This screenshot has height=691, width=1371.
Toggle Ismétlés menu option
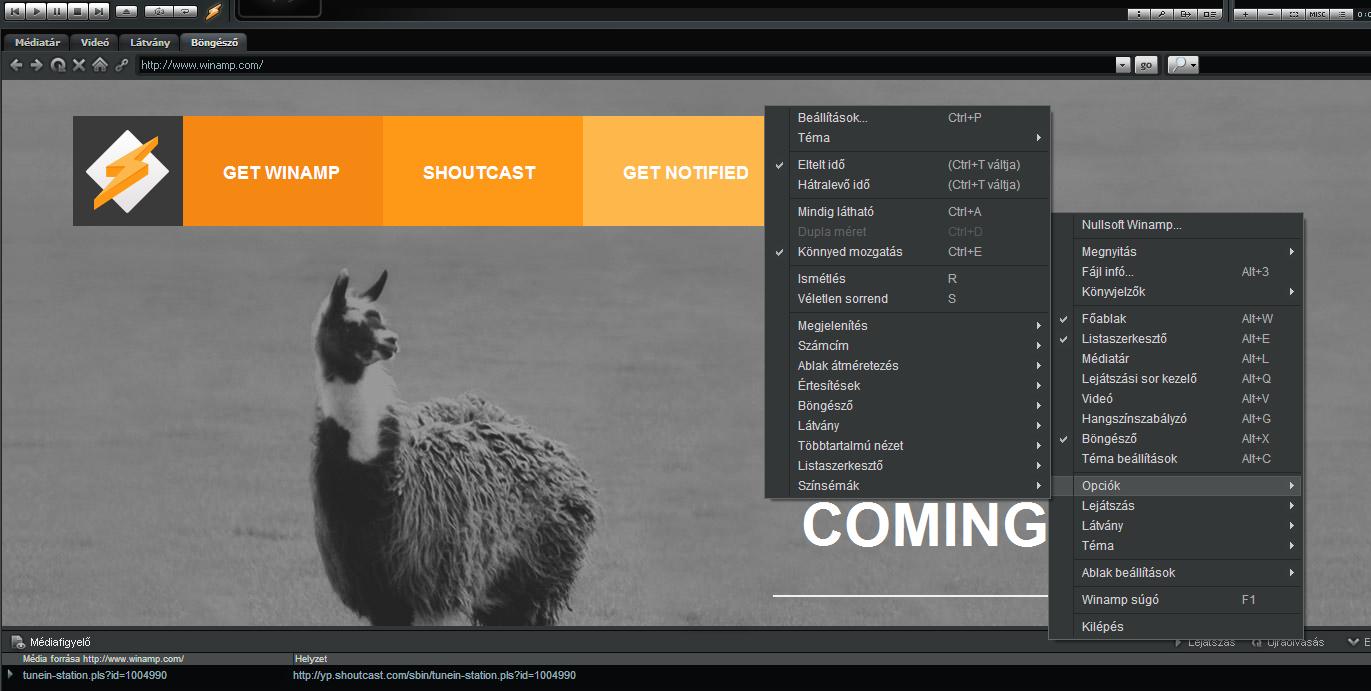pyautogui.click(x=907, y=279)
